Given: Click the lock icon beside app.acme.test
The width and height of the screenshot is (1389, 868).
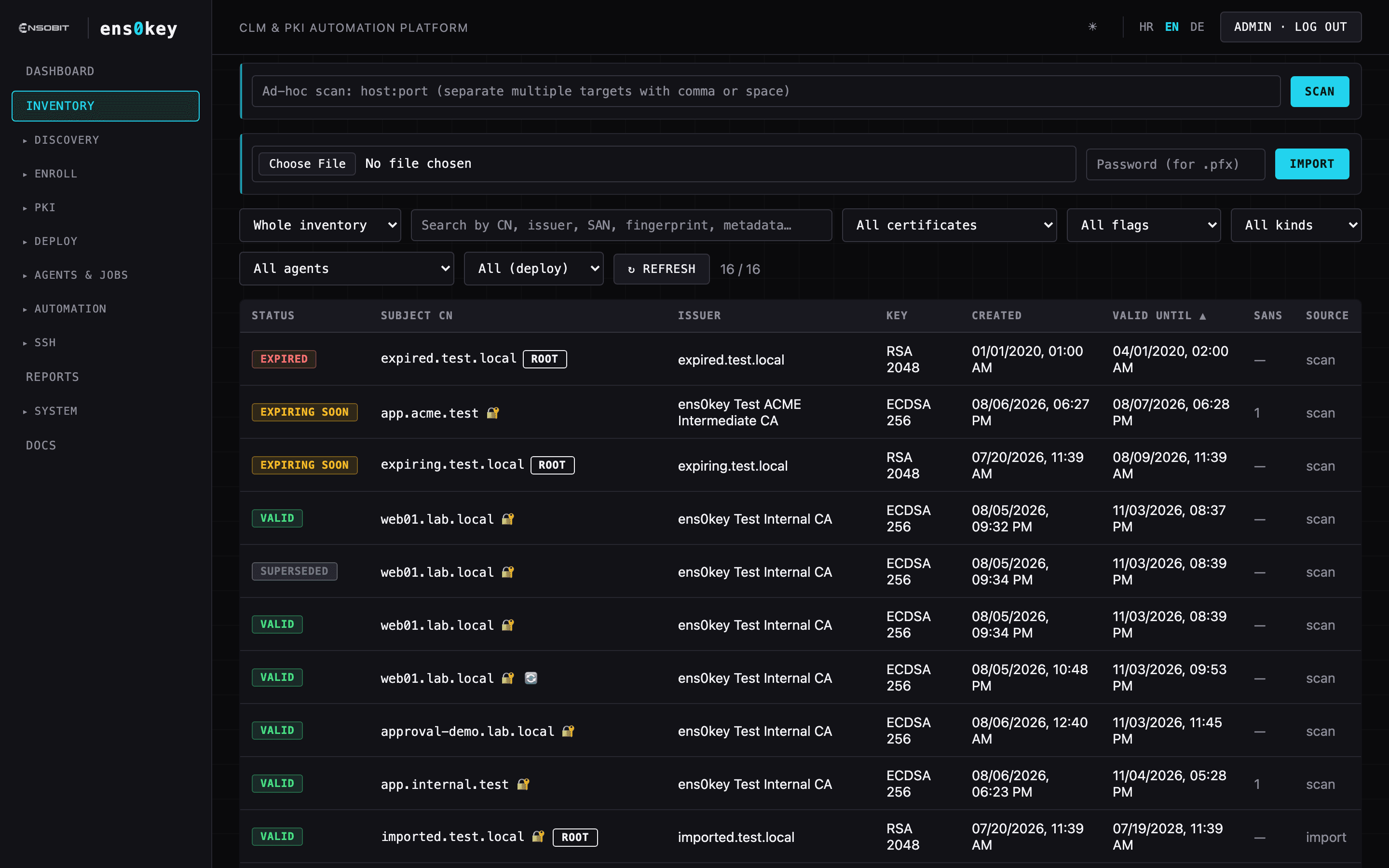Looking at the screenshot, I should 492,413.
